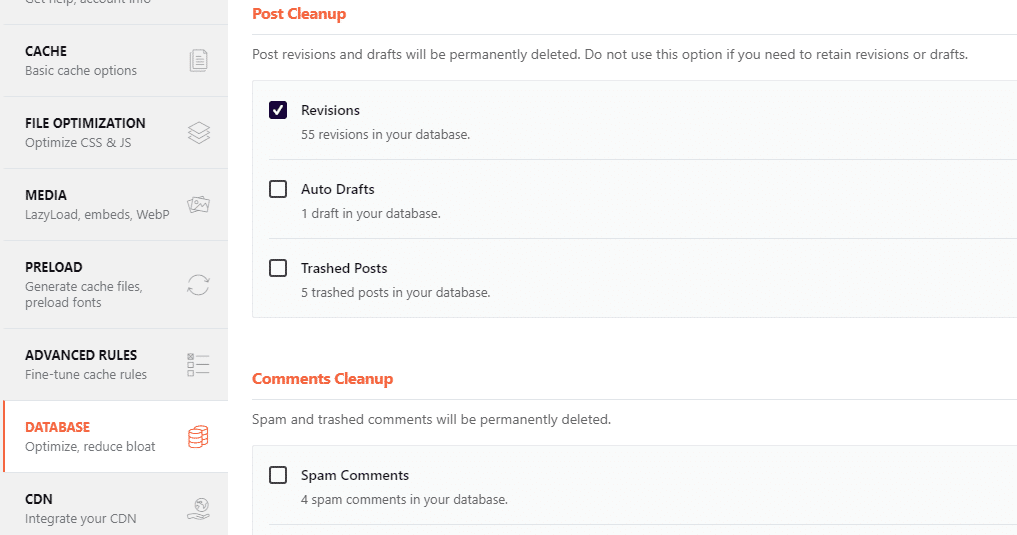1017x535 pixels.
Task: Open ADVANCED RULES tab
Action: tap(81, 355)
